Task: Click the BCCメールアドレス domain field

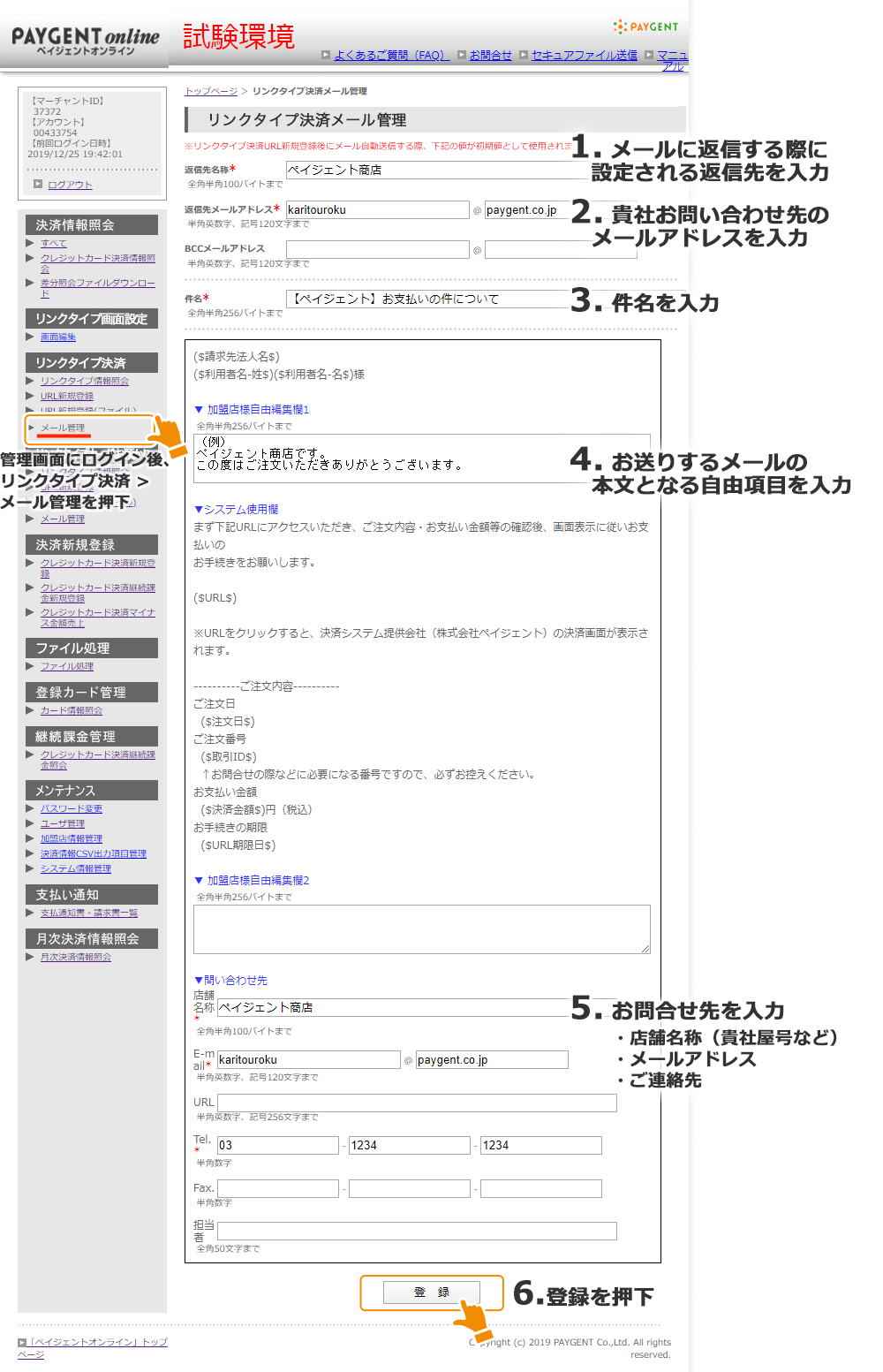Action: [x=561, y=249]
